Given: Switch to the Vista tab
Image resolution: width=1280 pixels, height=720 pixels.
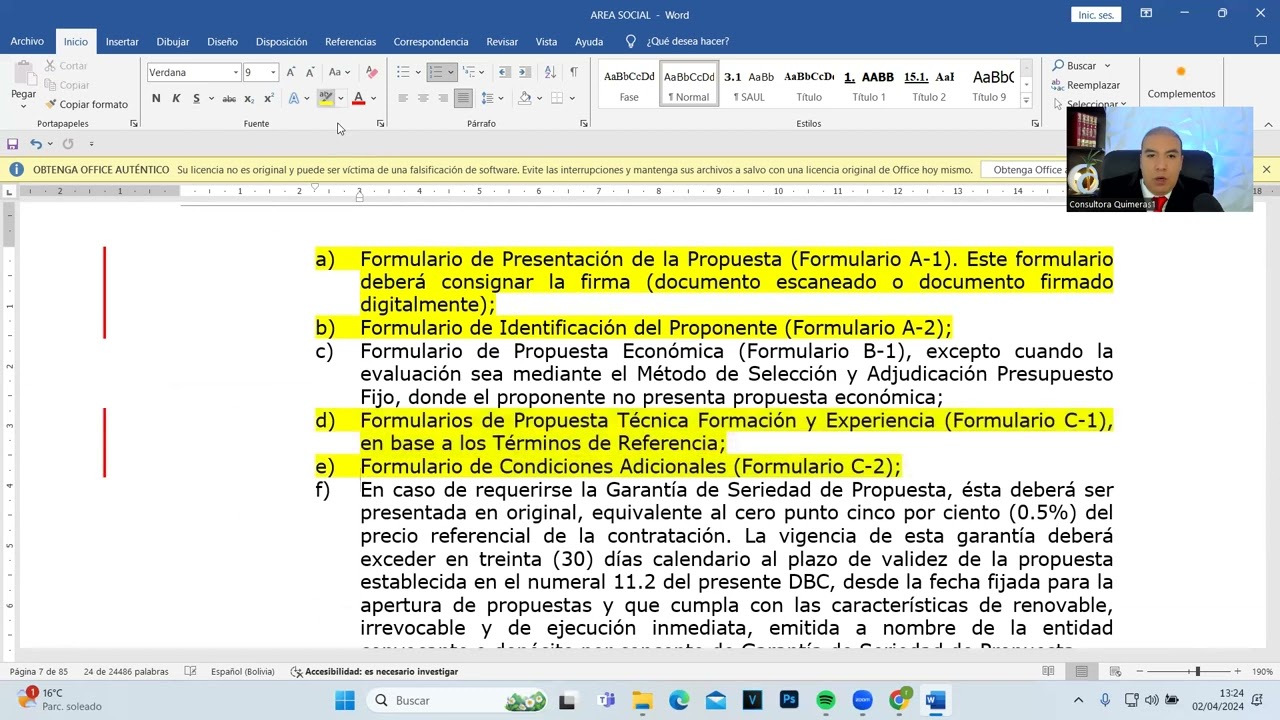Looking at the screenshot, I should (x=546, y=41).
